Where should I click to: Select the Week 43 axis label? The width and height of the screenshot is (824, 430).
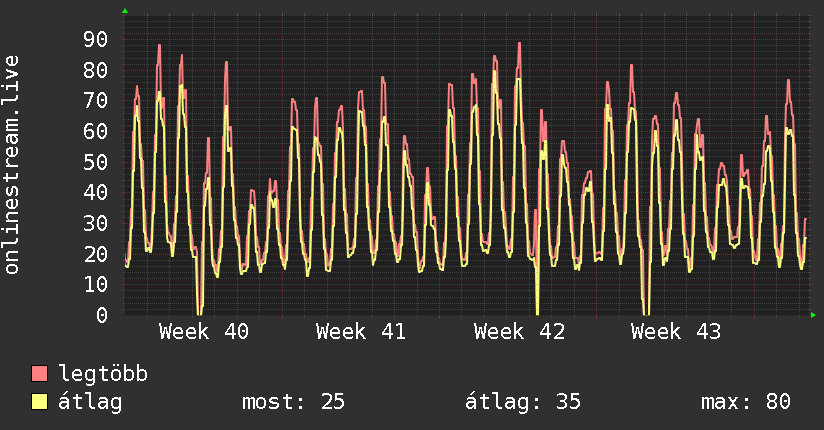click(x=676, y=332)
